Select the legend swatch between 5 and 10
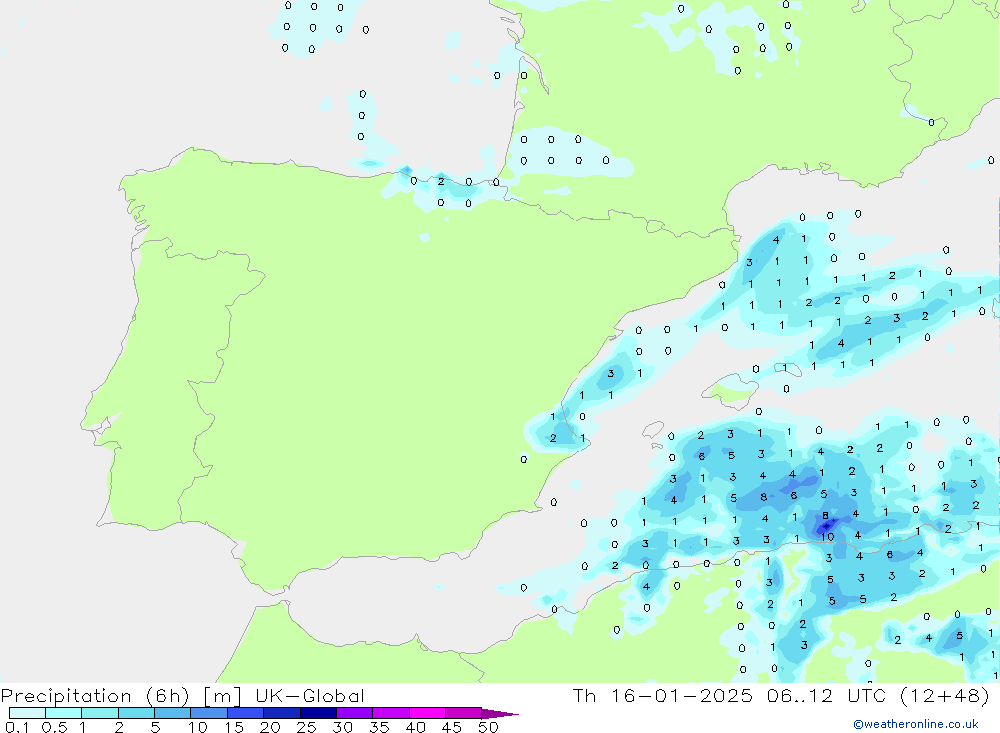The width and height of the screenshot is (1000, 733). coord(172,713)
